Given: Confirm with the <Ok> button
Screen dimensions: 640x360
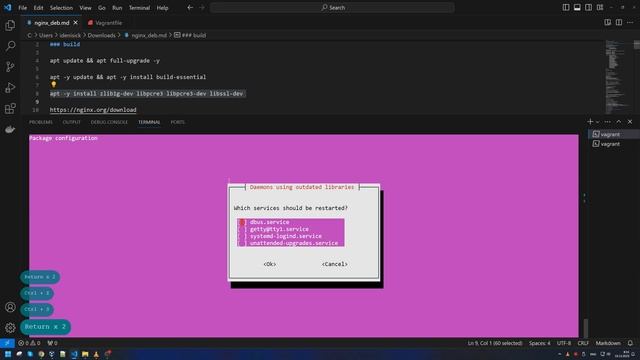Looking at the screenshot, I should point(270,264).
